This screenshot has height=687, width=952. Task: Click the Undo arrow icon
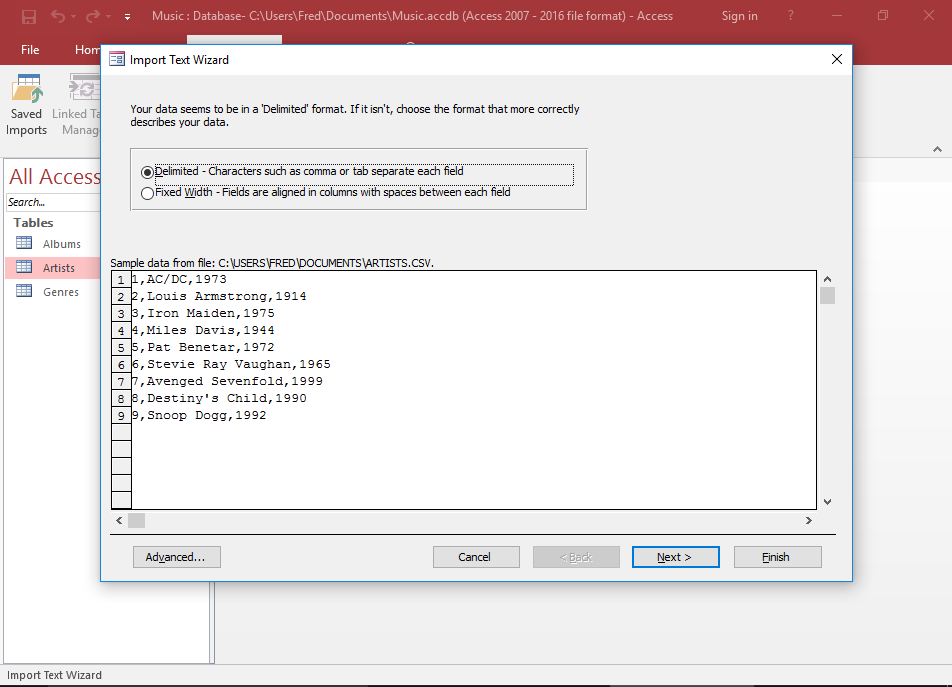click(58, 16)
